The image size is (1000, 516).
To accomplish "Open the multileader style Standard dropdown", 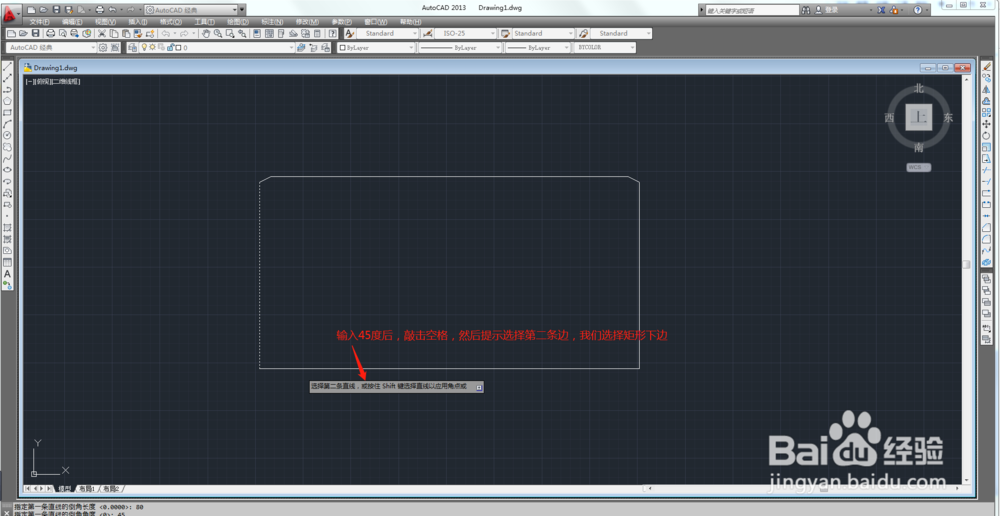I will 621,33.
